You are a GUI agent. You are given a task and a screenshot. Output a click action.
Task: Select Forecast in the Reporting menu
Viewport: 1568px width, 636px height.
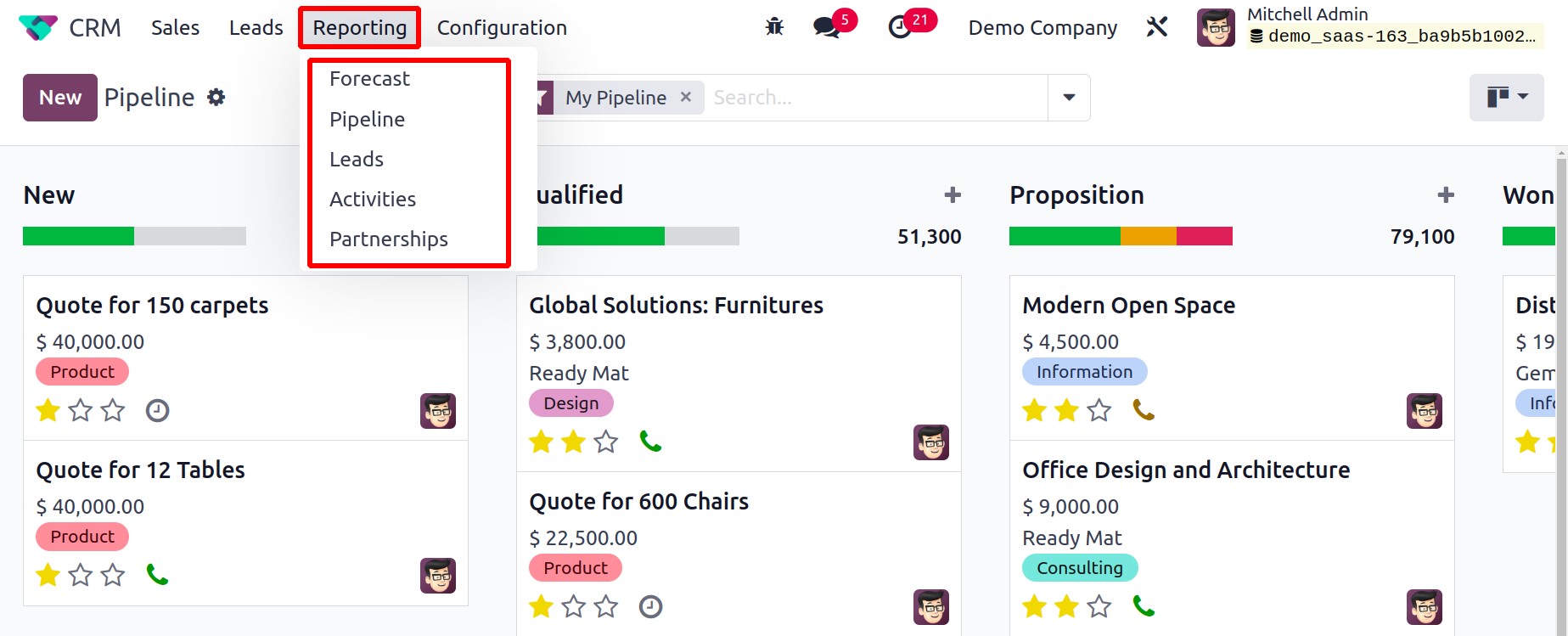click(369, 79)
